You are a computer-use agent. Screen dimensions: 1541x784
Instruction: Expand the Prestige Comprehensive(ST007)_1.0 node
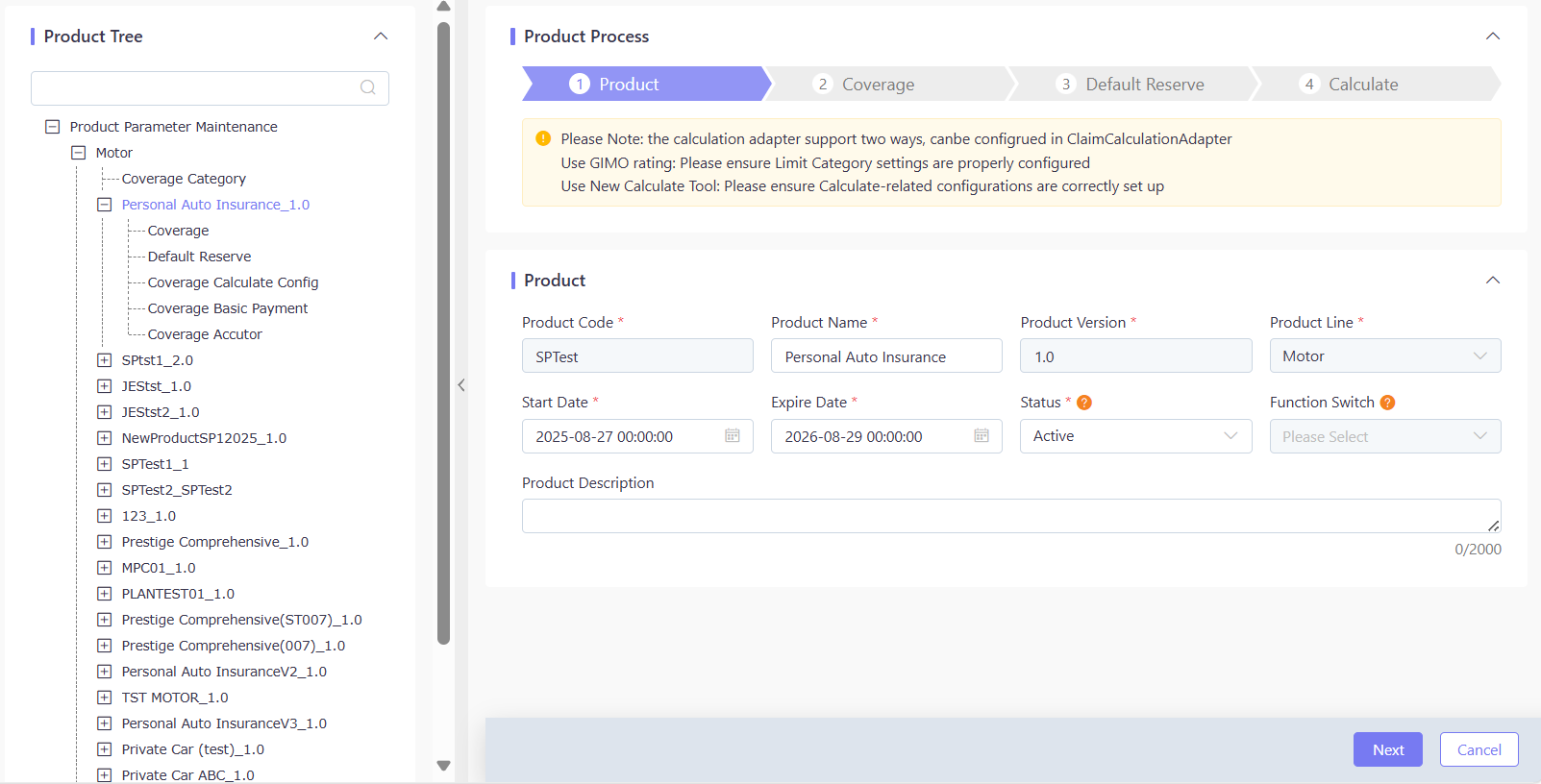tap(105, 620)
